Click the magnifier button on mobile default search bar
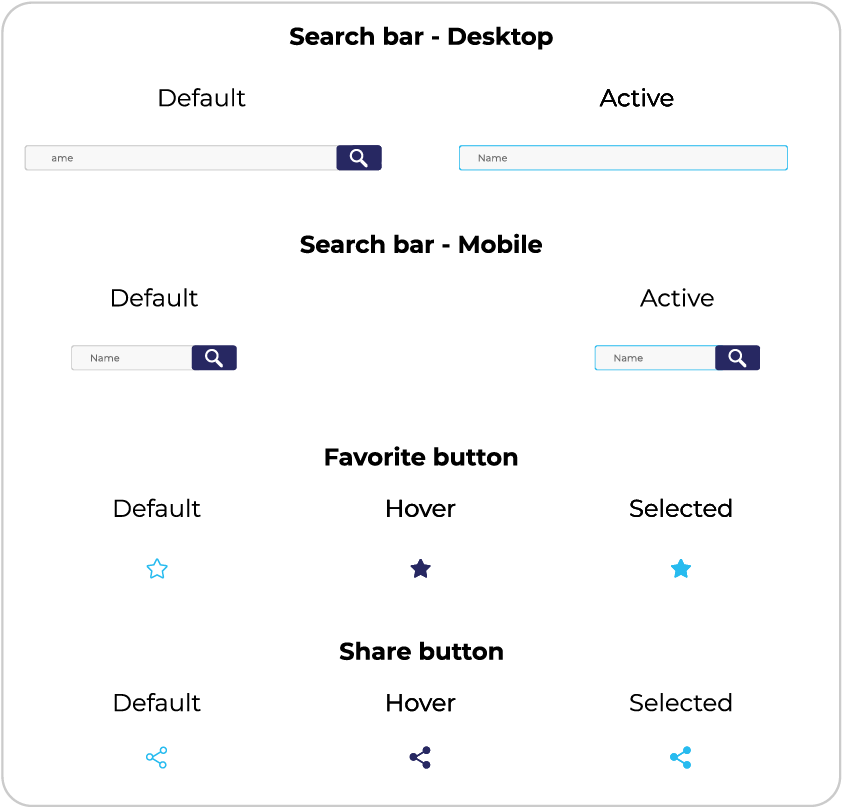843x809 pixels. pyautogui.click(x=214, y=358)
